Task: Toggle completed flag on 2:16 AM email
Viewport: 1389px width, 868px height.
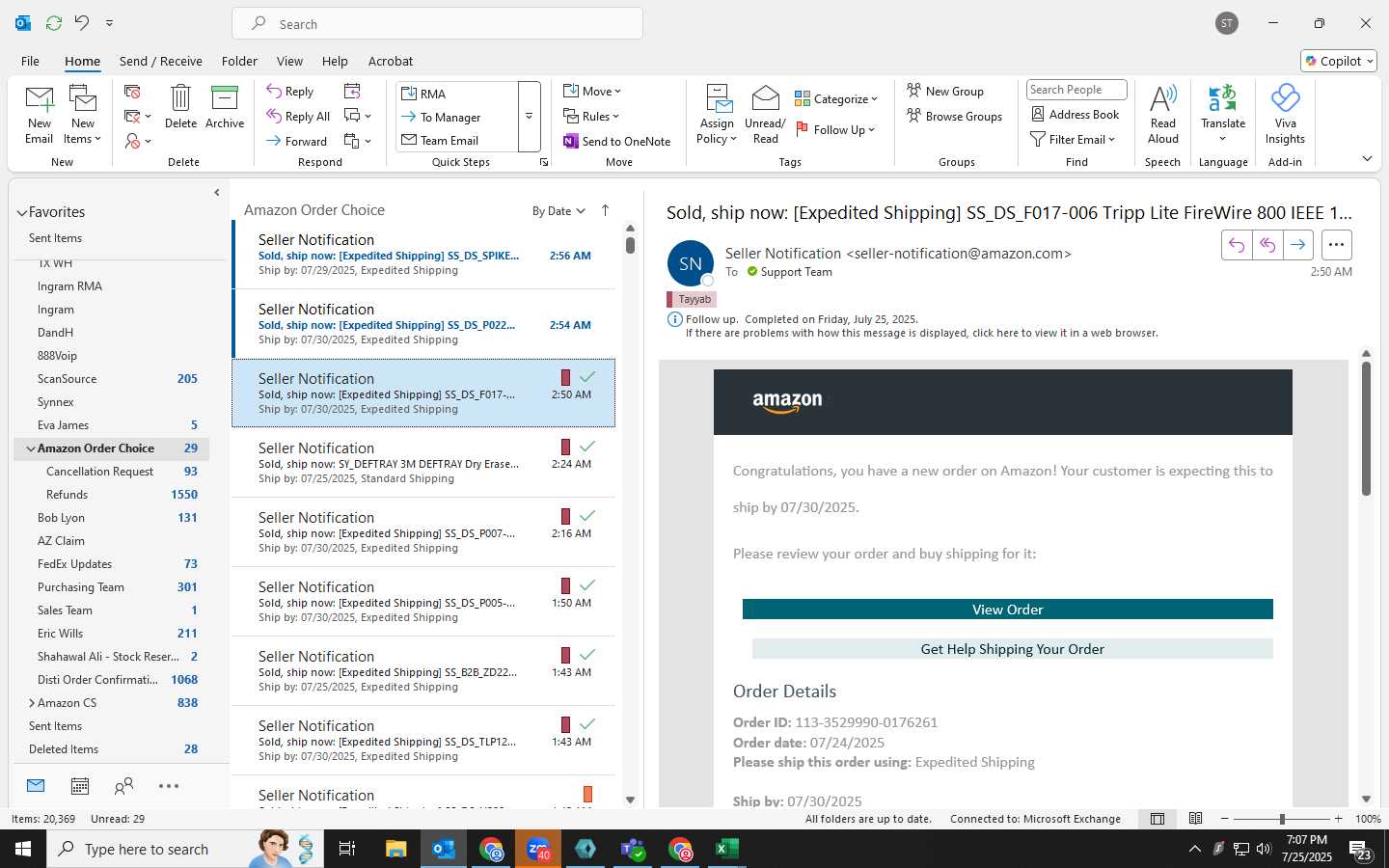Action: [586, 516]
